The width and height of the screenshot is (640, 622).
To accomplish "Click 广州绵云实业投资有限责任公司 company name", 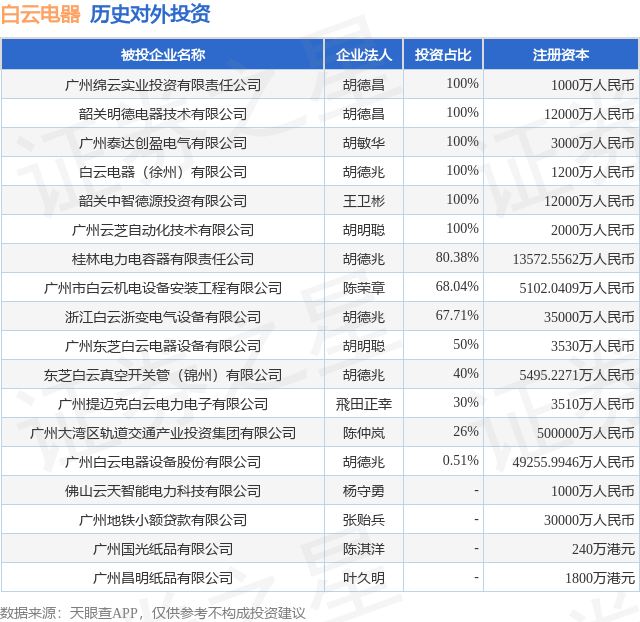I will (x=163, y=85).
